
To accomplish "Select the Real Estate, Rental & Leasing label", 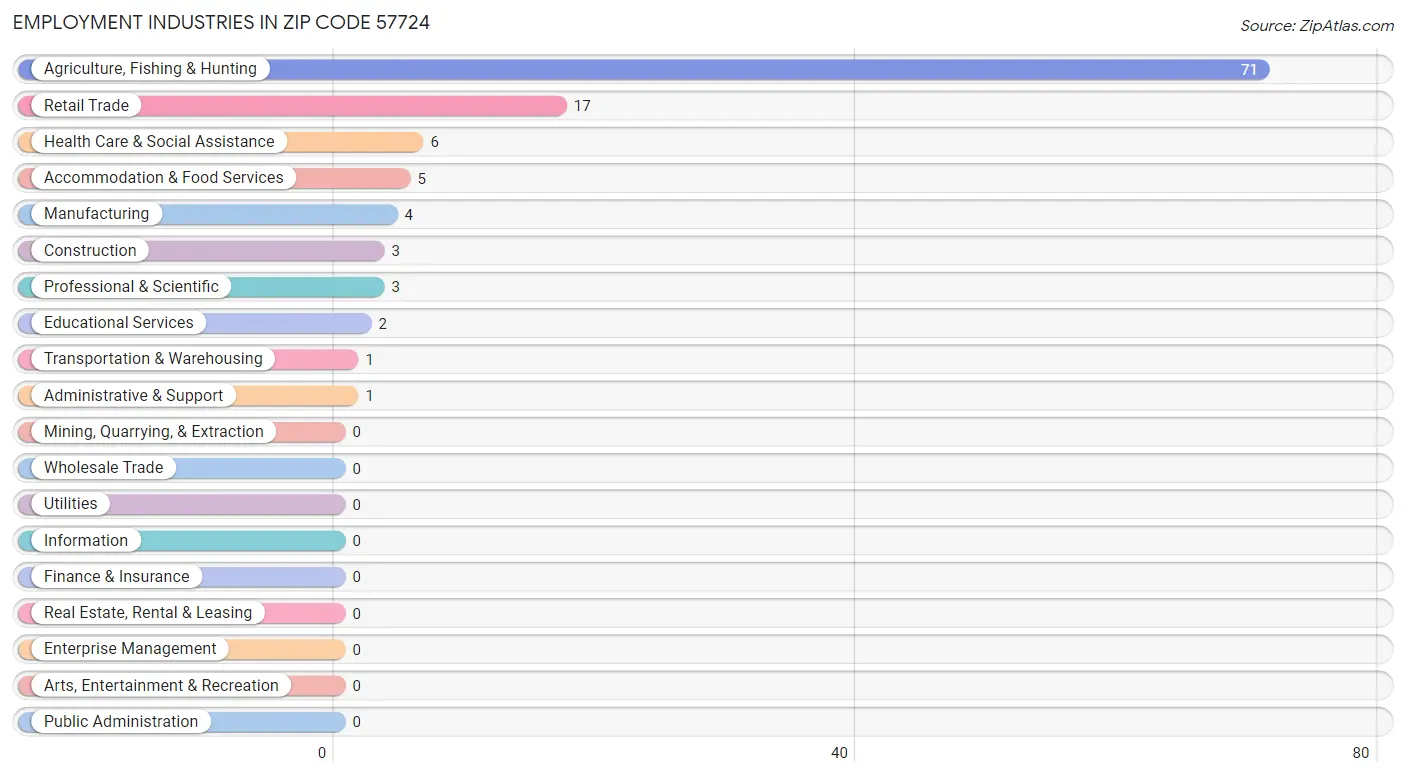I will pos(148,613).
